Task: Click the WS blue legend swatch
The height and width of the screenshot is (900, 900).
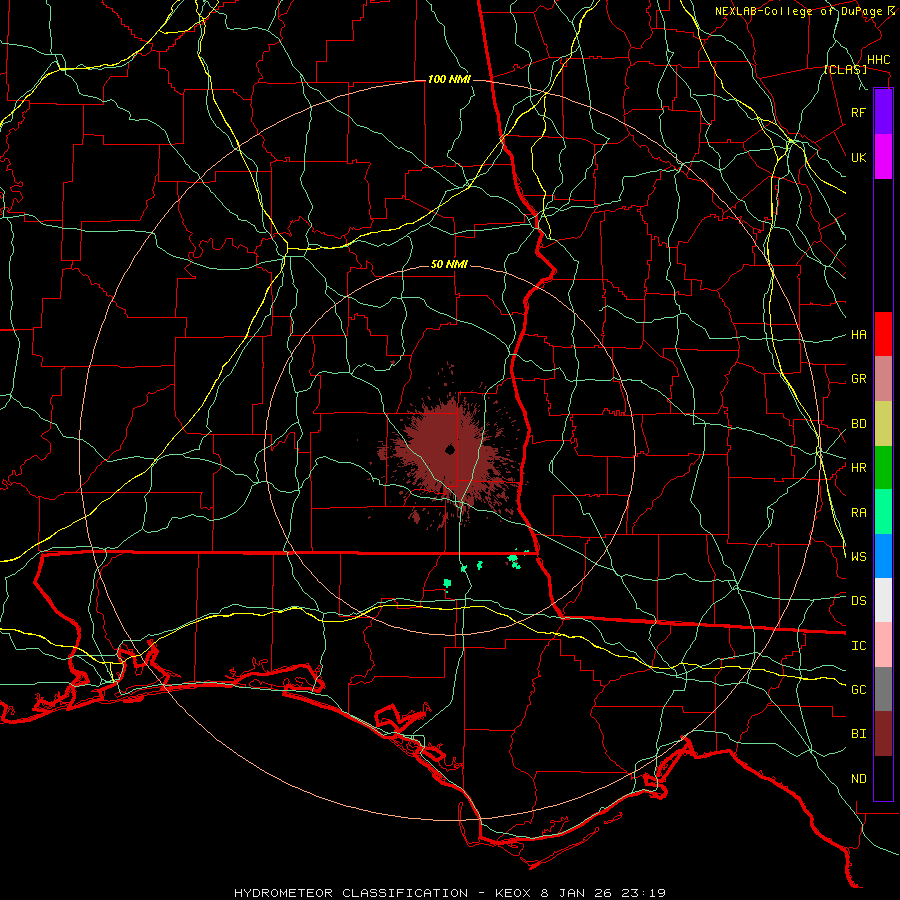Action: 883,556
